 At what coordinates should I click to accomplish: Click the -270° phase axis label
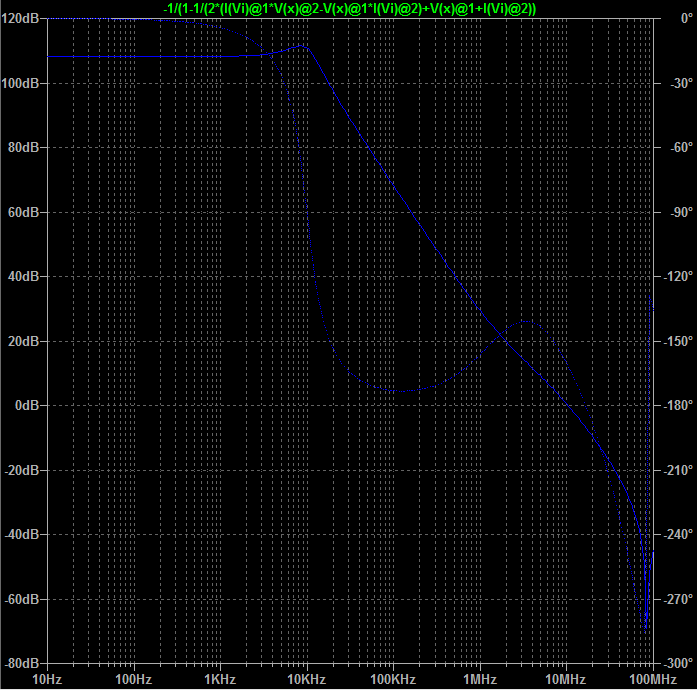tap(678, 599)
